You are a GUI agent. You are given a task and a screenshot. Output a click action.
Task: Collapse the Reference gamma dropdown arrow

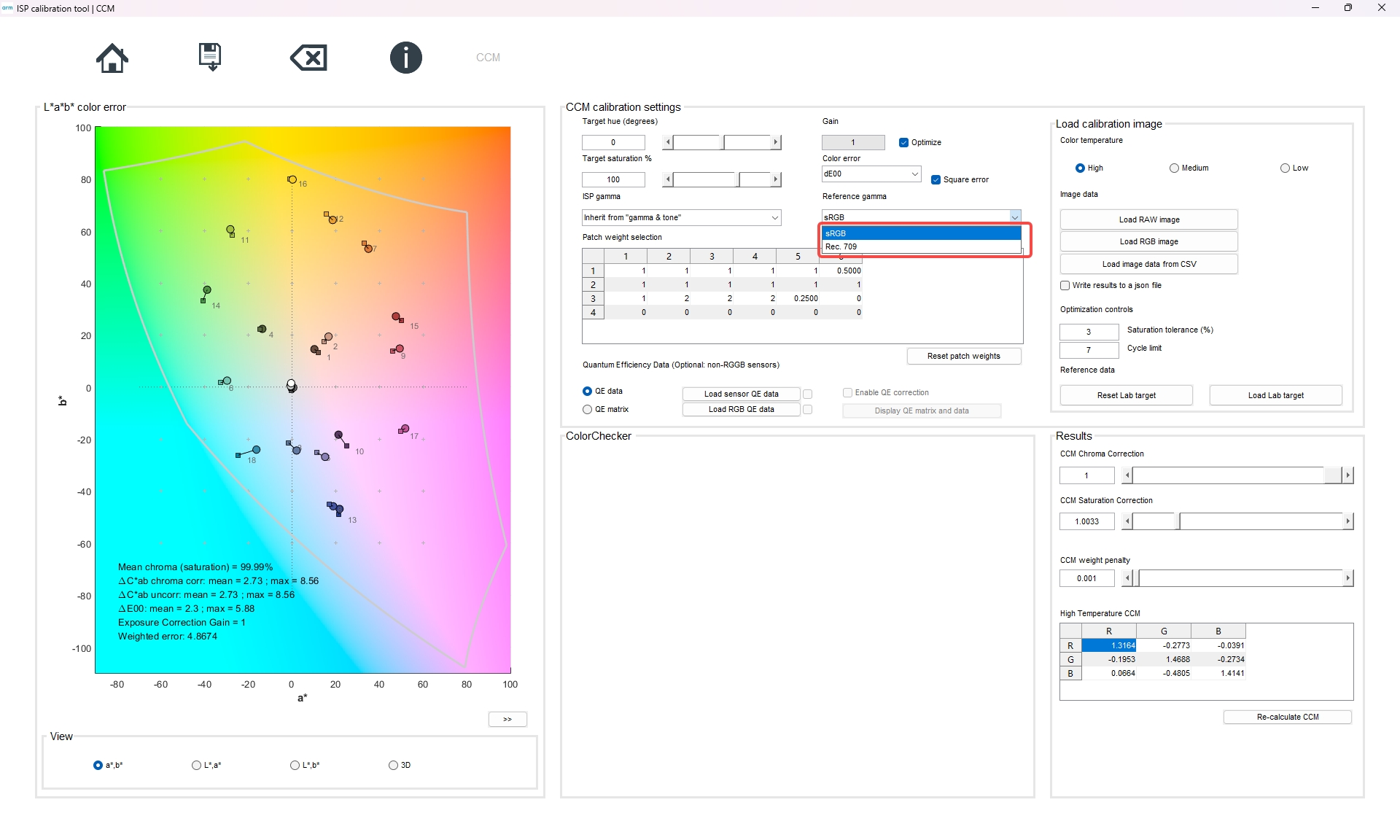coord(1014,217)
